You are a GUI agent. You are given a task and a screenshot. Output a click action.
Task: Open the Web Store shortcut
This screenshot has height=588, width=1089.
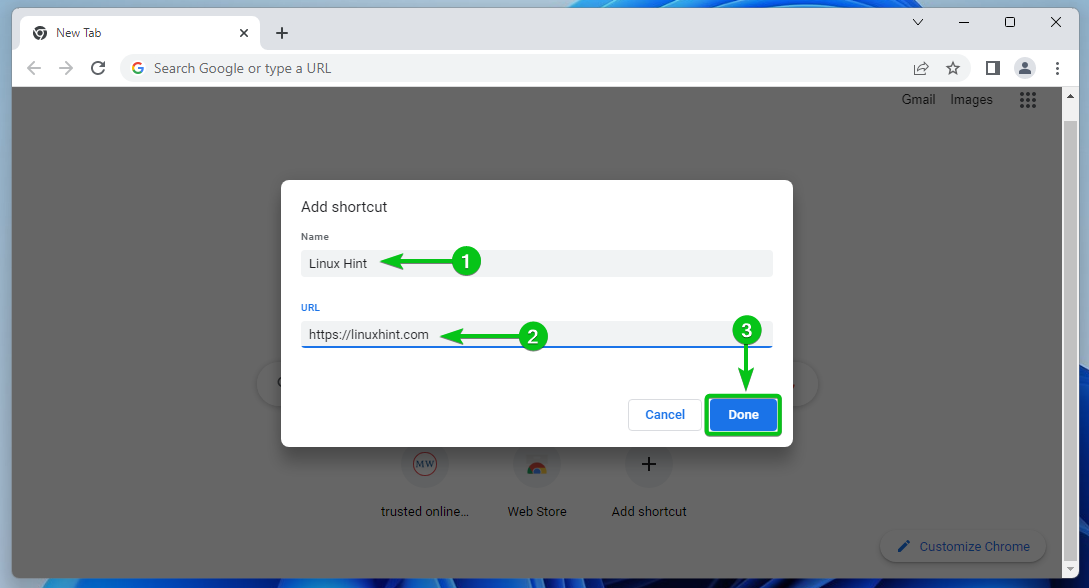tap(537, 483)
